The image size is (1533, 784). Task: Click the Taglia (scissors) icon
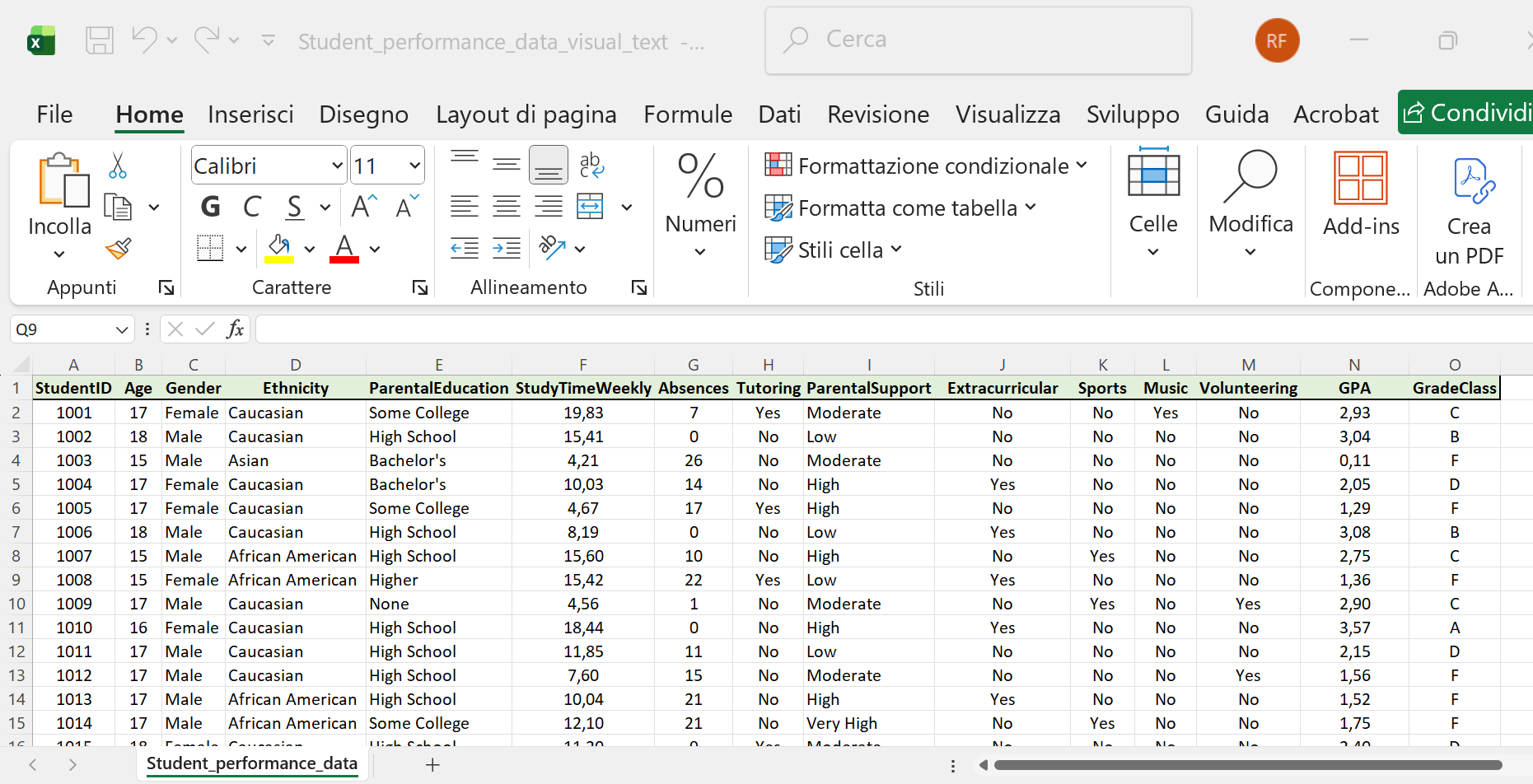(118, 165)
